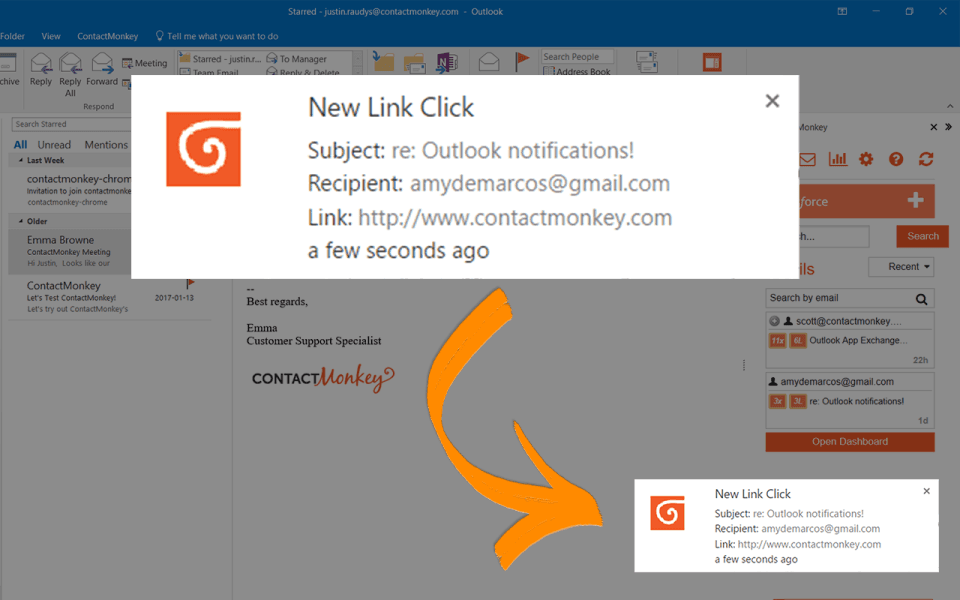Click the 3x opens badge
The height and width of the screenshot is (600, 960).
pyautogui.click(x=778, y=402)
